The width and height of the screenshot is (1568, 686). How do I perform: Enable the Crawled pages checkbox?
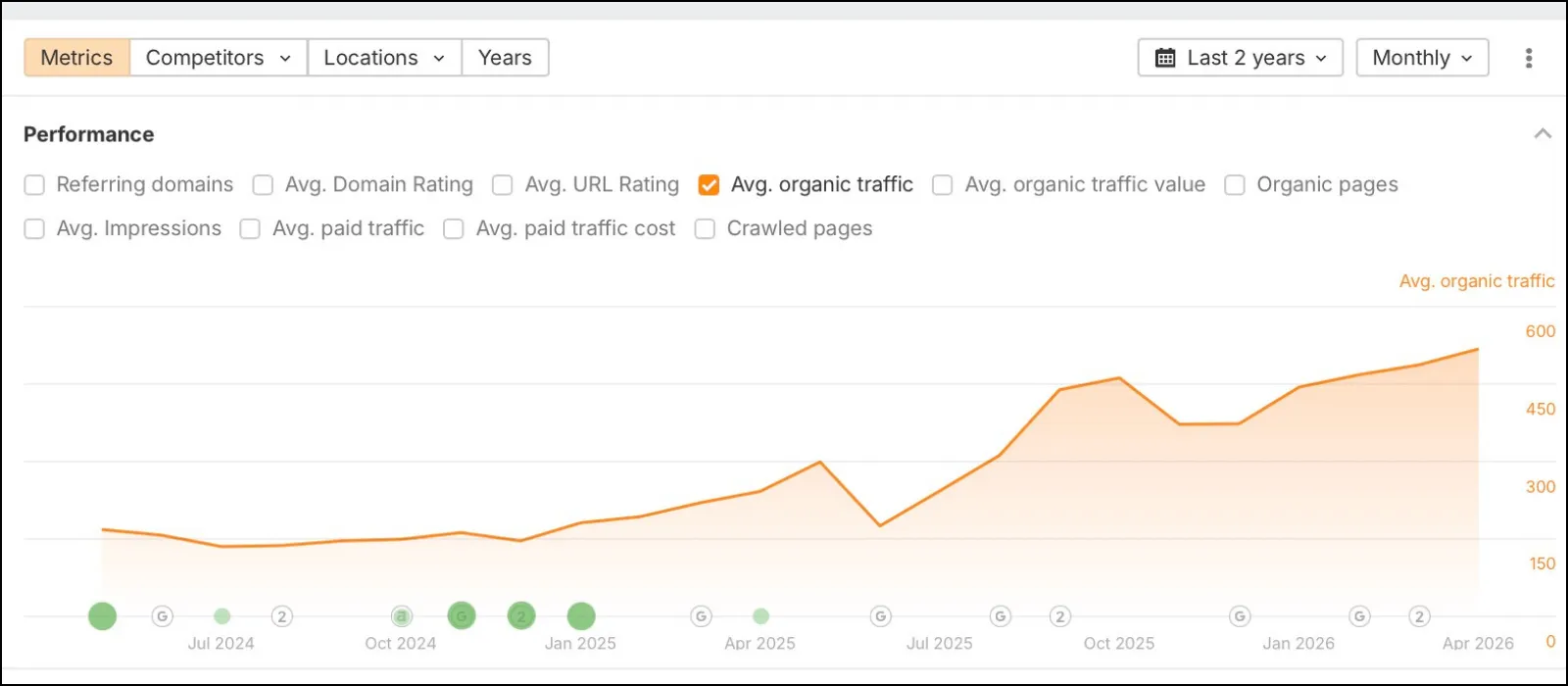tap(705, 228)
